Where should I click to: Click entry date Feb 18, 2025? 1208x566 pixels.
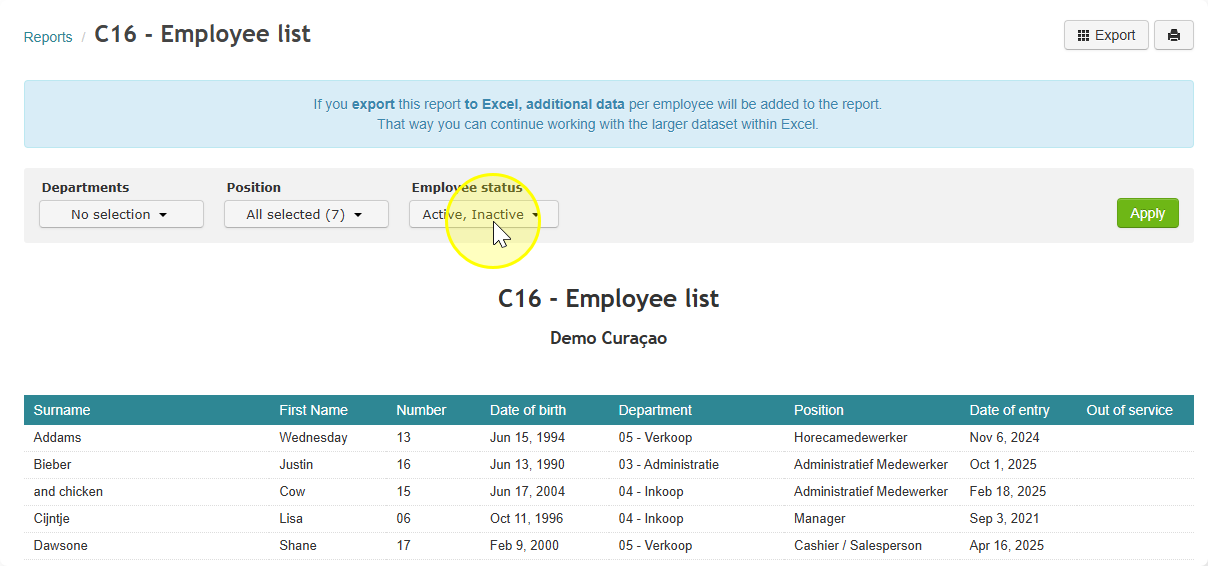[1007, 491]
